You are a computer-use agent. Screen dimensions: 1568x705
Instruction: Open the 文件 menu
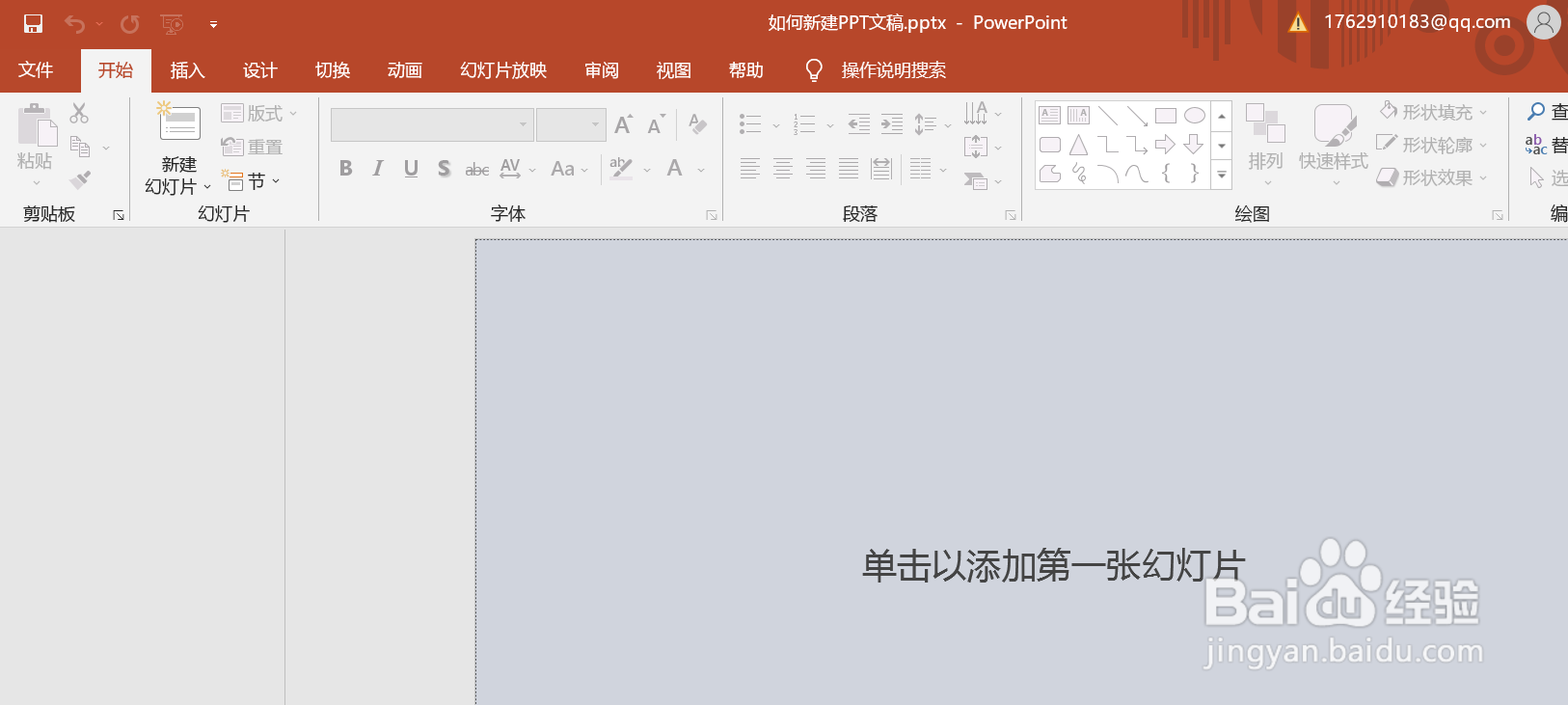[36, 70]
